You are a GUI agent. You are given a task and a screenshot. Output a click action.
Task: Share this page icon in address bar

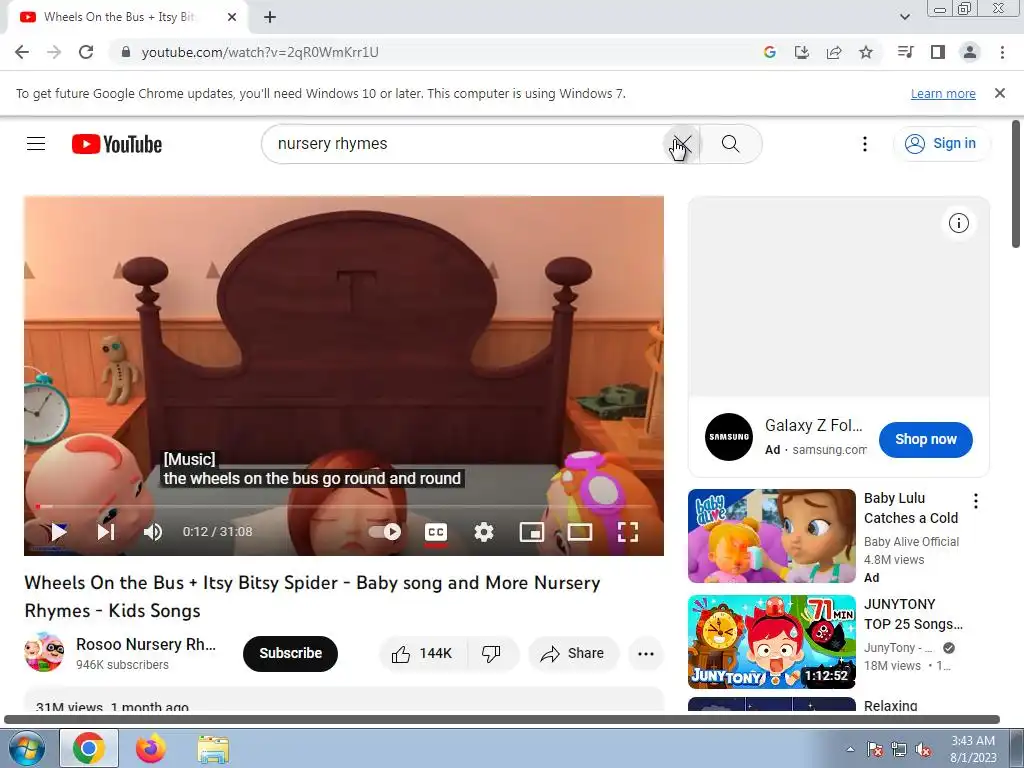tap(833, 52)
